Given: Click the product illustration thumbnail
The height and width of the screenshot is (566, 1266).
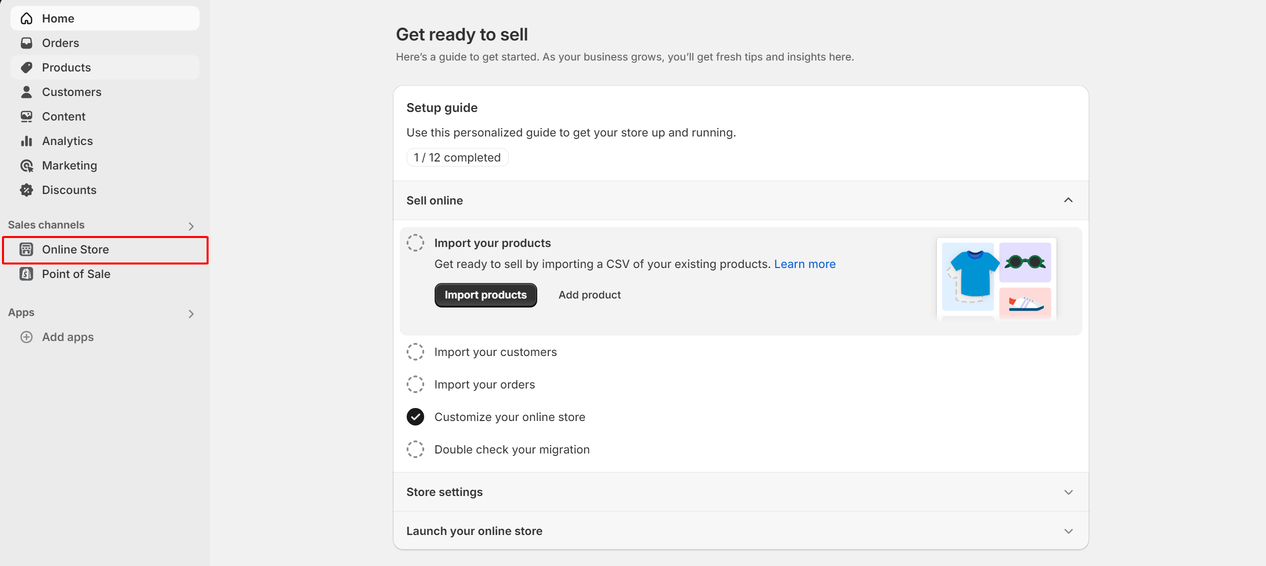Looking at the screenshot, I should click(x=996, y=277).
